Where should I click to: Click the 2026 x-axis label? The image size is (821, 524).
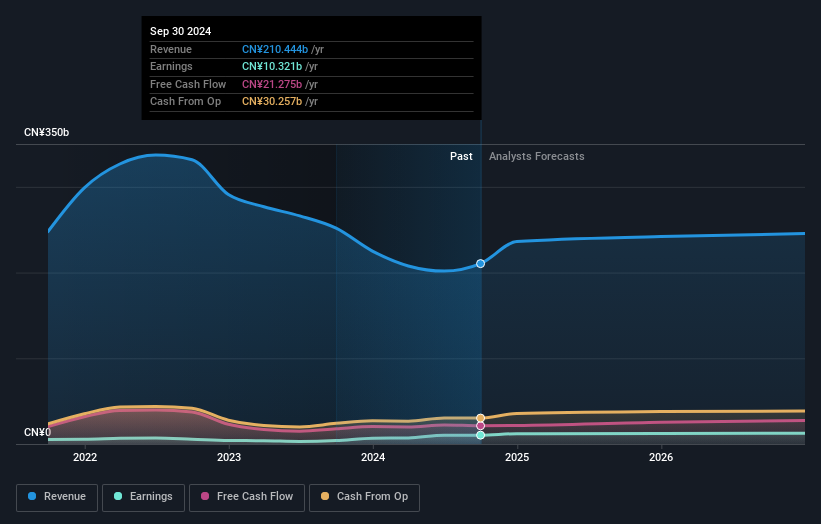tap(661, 457)
